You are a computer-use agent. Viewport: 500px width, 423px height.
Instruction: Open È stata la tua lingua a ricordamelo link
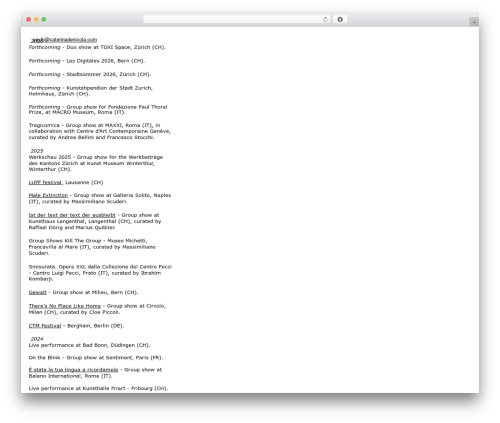point(73,370)
